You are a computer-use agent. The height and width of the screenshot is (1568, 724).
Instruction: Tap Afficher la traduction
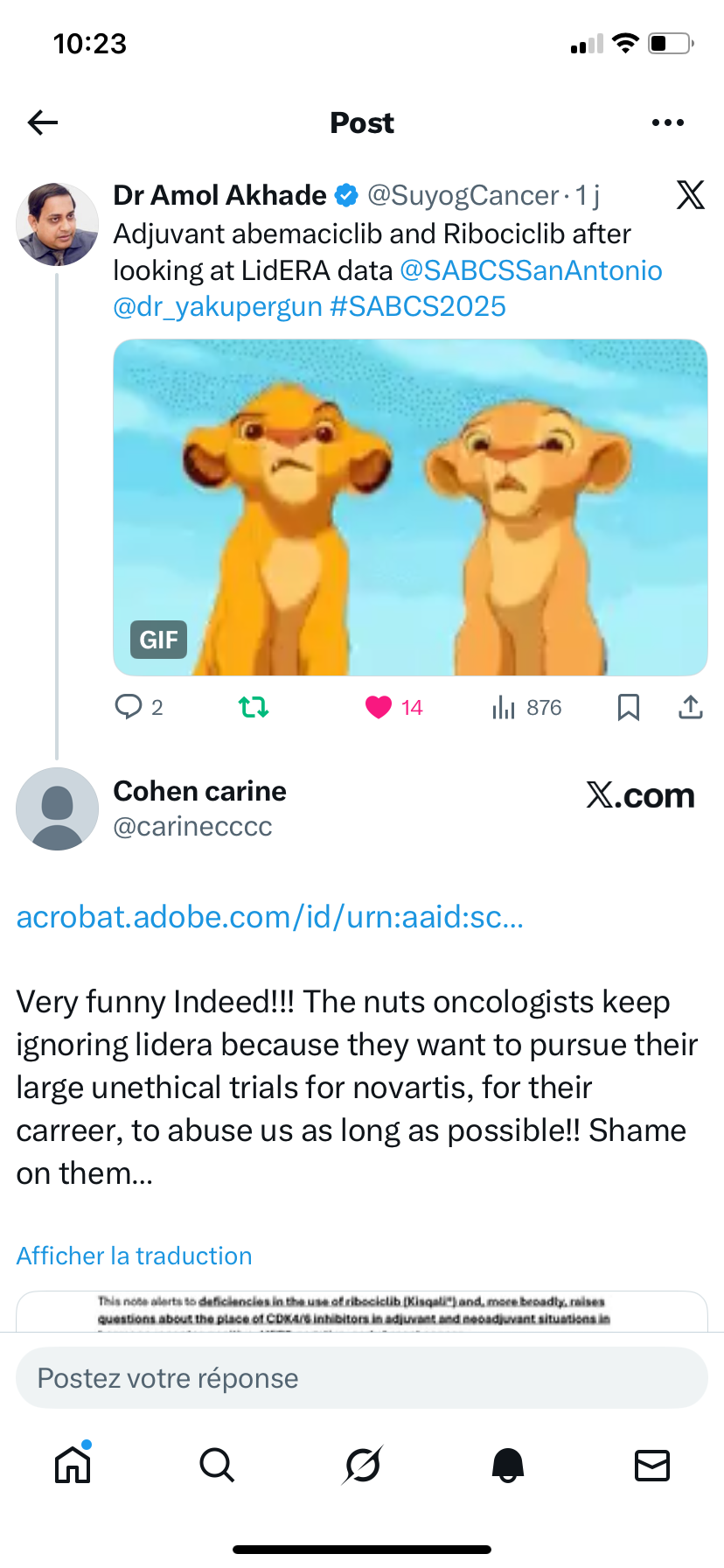(x=134, y=1256)
